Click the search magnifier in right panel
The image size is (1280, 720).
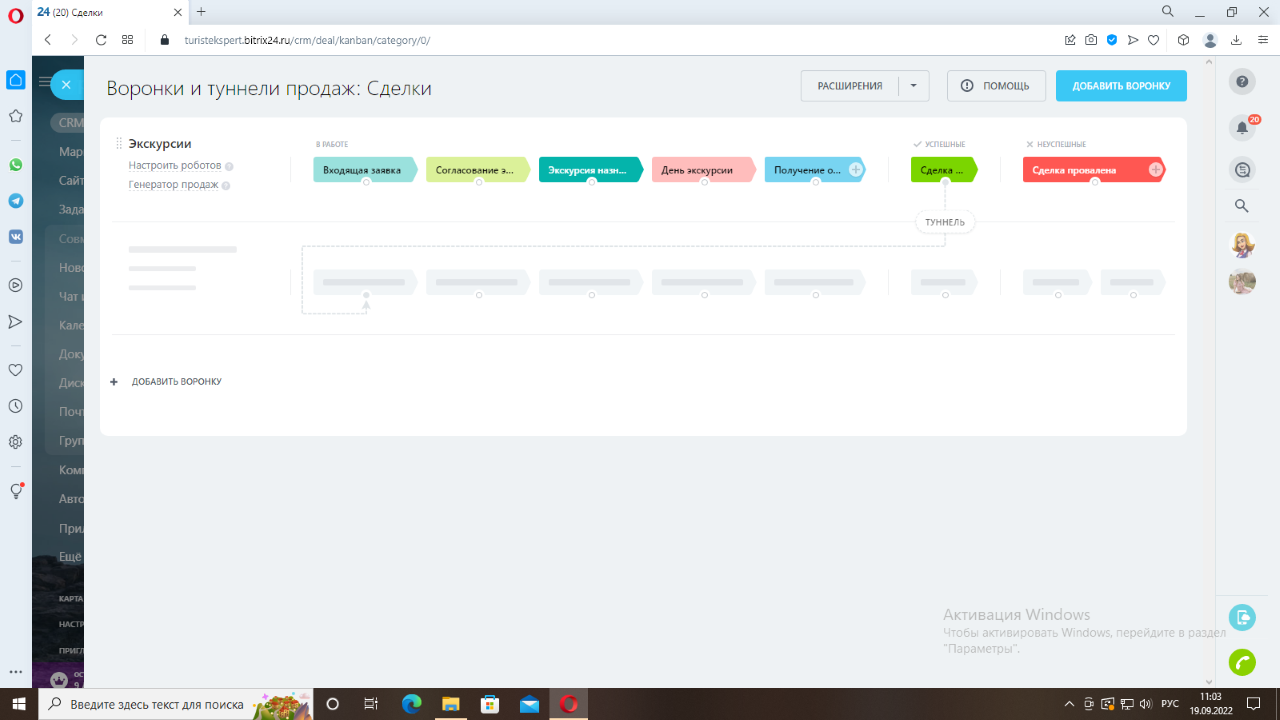click(x=1242, y=206)
